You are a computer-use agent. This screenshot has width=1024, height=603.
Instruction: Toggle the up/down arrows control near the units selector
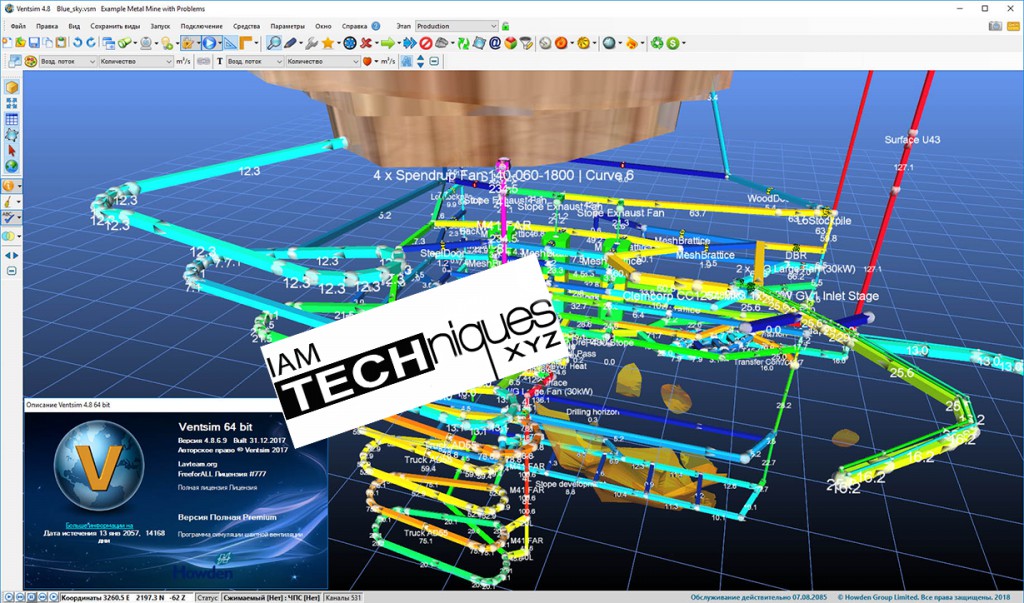pyautogui.click(x=419, y=64)
